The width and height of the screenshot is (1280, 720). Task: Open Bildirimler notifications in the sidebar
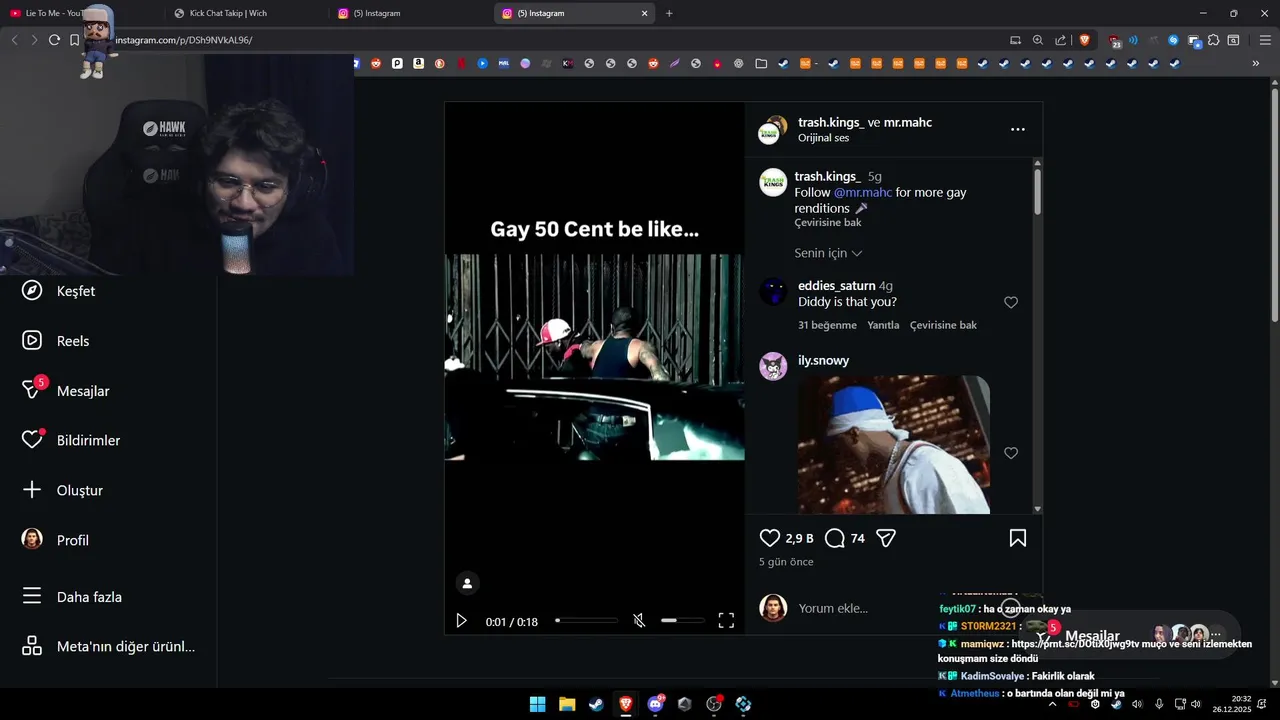click(x=70, y=440)
